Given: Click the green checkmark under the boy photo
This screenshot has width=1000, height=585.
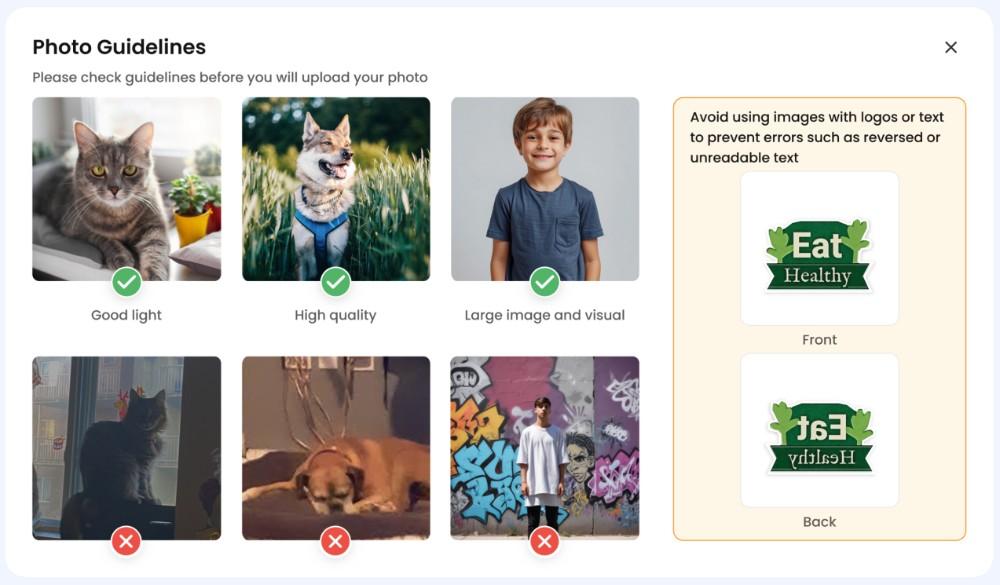Looking at the screenshot, I should (x=544, y=282).
